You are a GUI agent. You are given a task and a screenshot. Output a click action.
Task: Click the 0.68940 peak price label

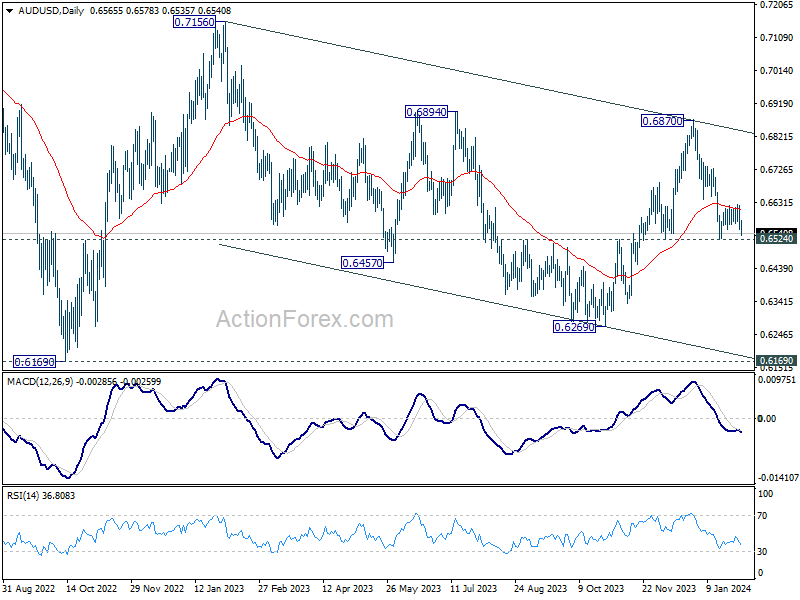click(x=426, y=112)
